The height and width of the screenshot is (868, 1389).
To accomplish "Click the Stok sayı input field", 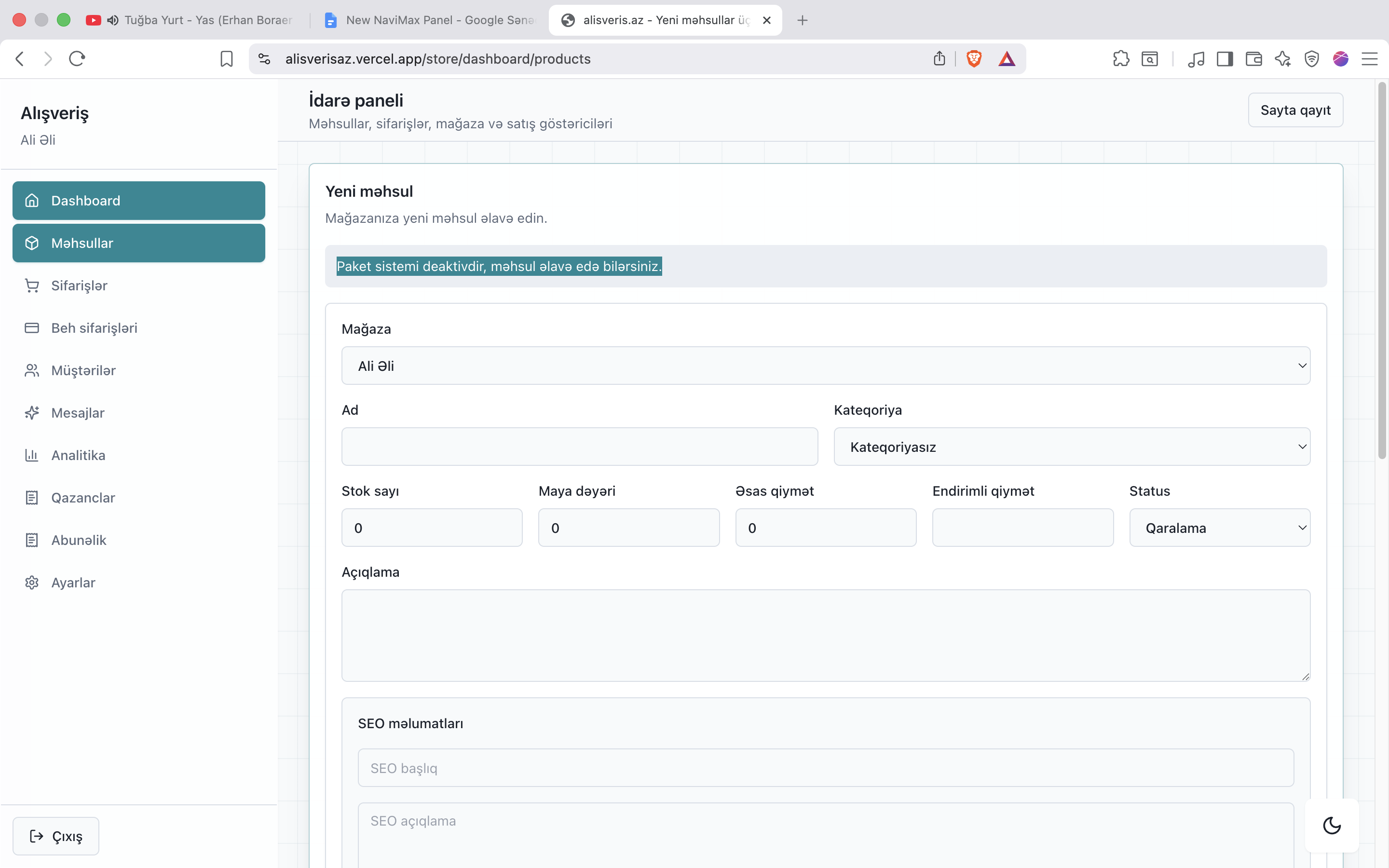I will pyautogui.click(x=432, y=528).
